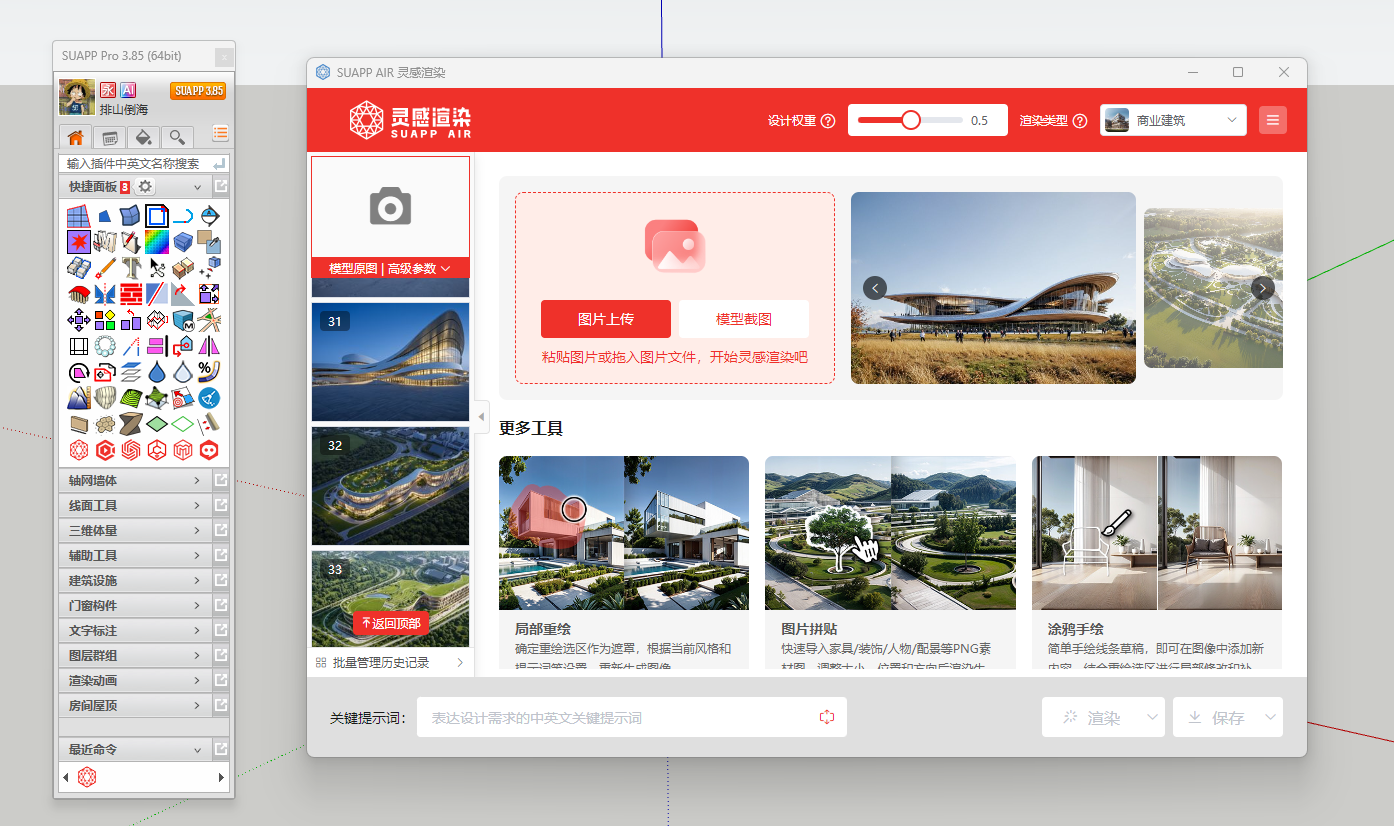Expand the 建筑设施 category
Screen dimensions: 1394x826
134,580
